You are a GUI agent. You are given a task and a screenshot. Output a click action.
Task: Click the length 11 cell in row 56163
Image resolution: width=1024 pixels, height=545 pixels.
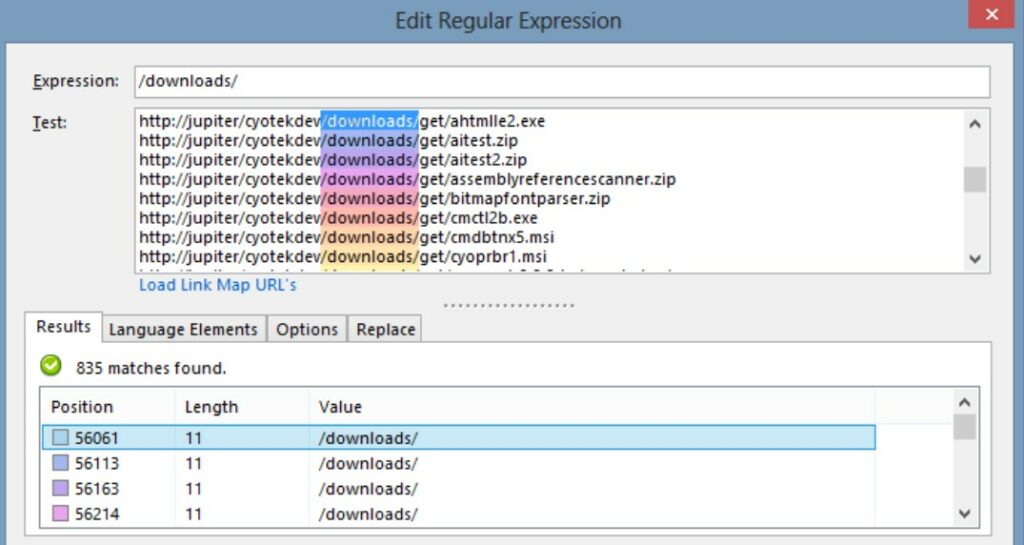(193, 489)
